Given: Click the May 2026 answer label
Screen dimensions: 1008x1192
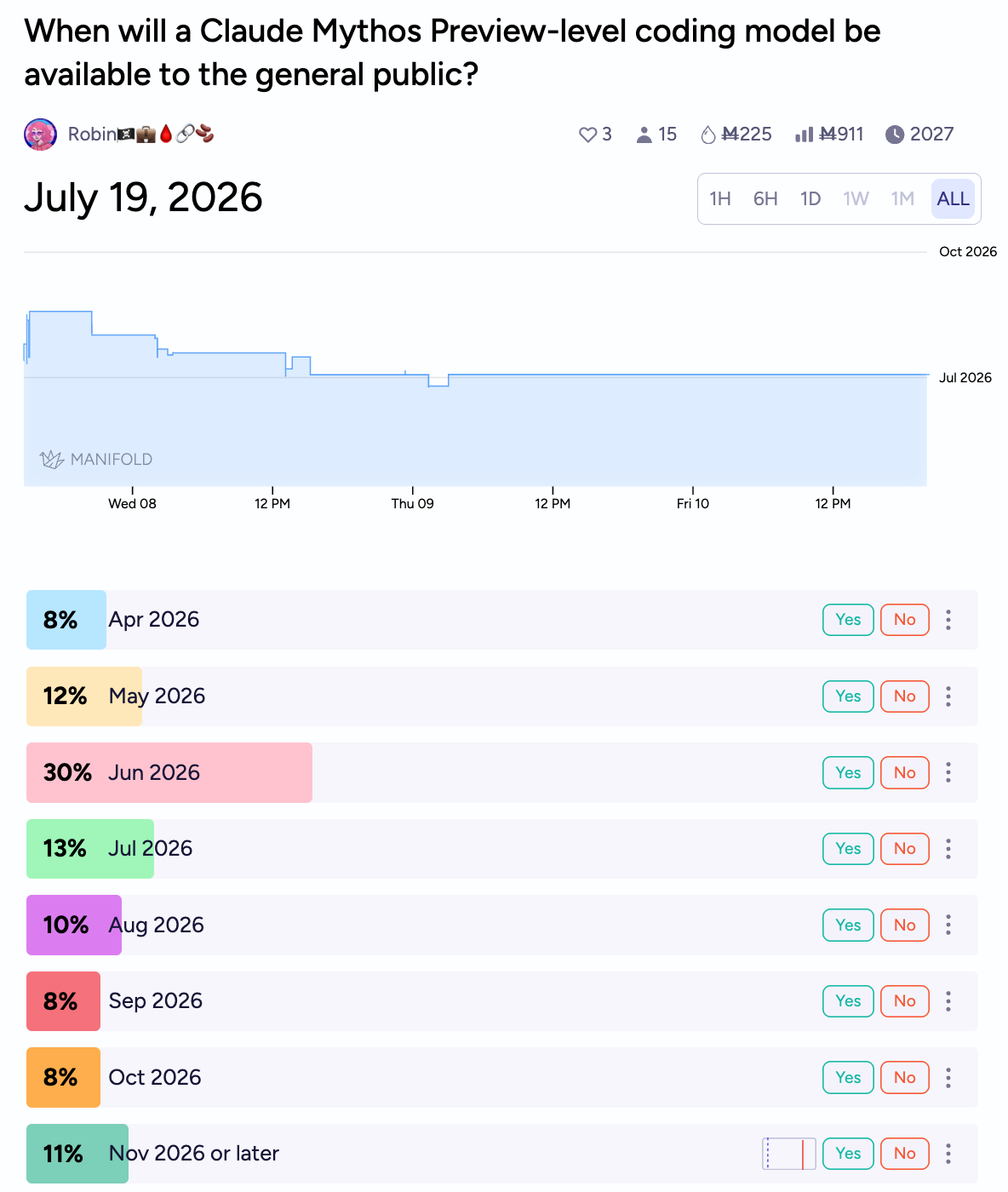Looking at the screenshot, I should click(157, 696).
